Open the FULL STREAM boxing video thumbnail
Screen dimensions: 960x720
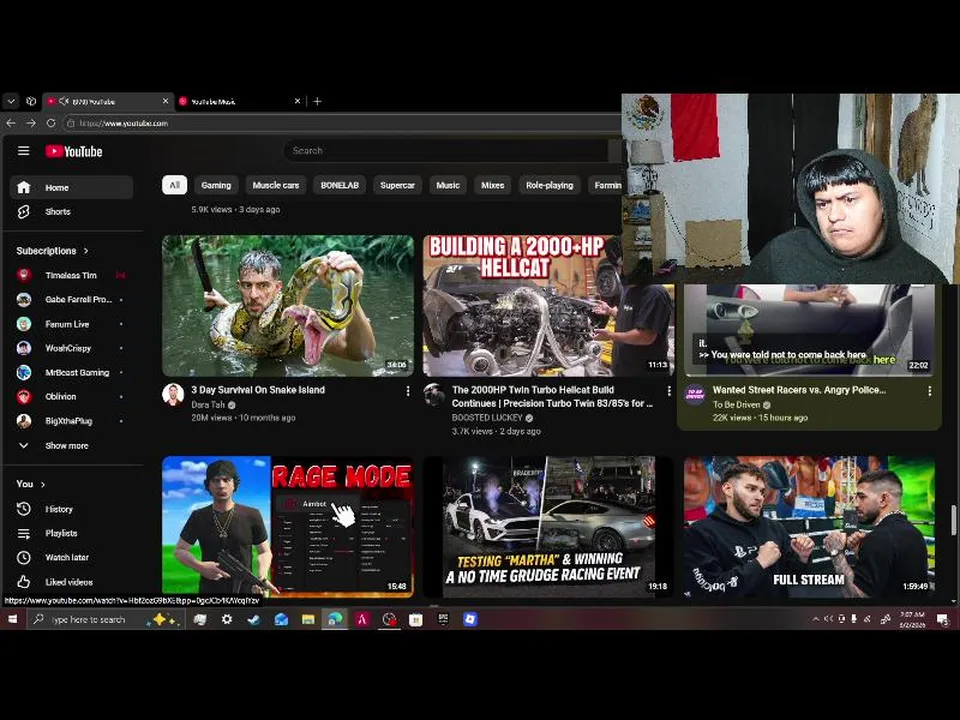tap(809, 527)
